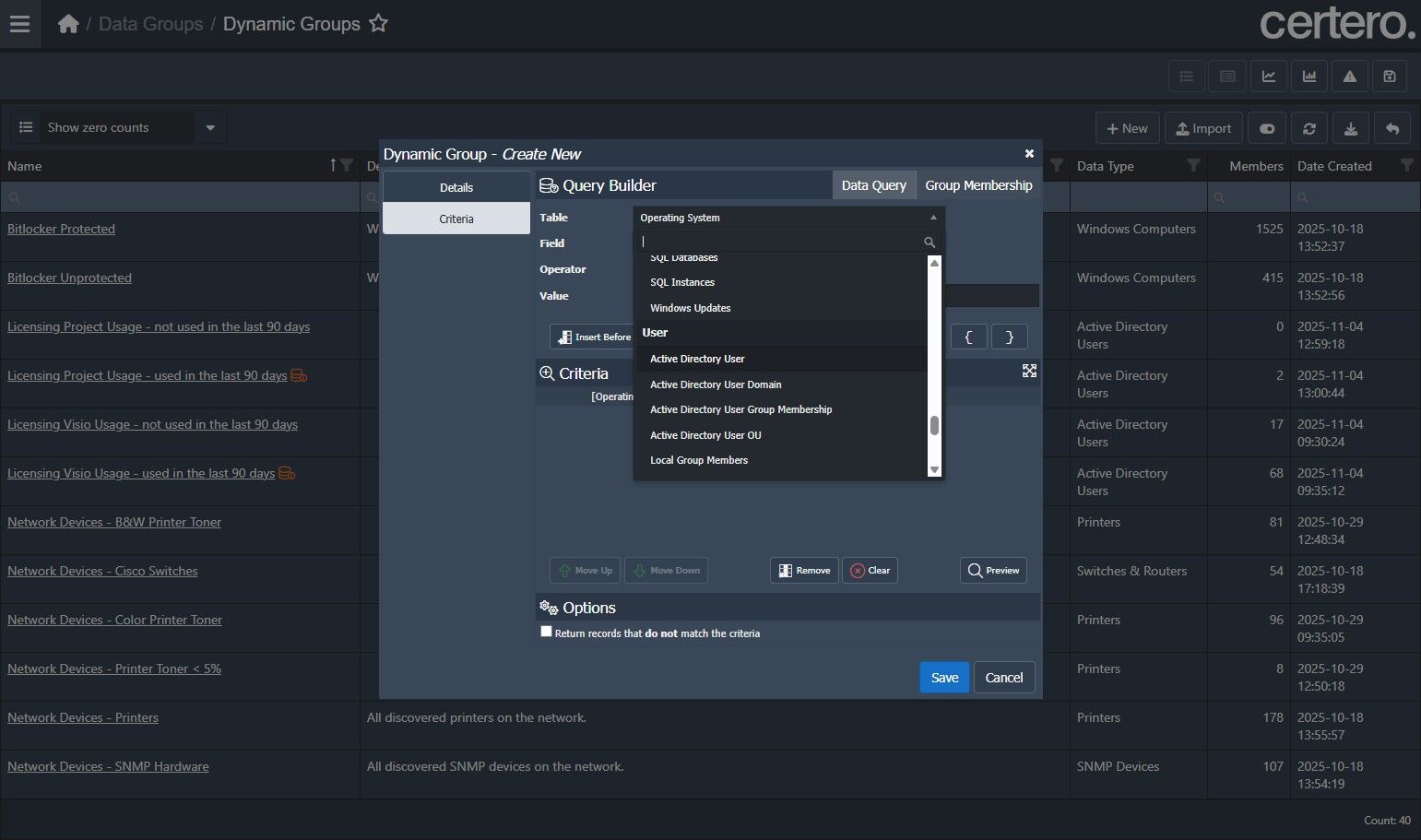1421x840 pixels.
Task: Insert a closing brace into the criteria
Action: pos(1010,337)
